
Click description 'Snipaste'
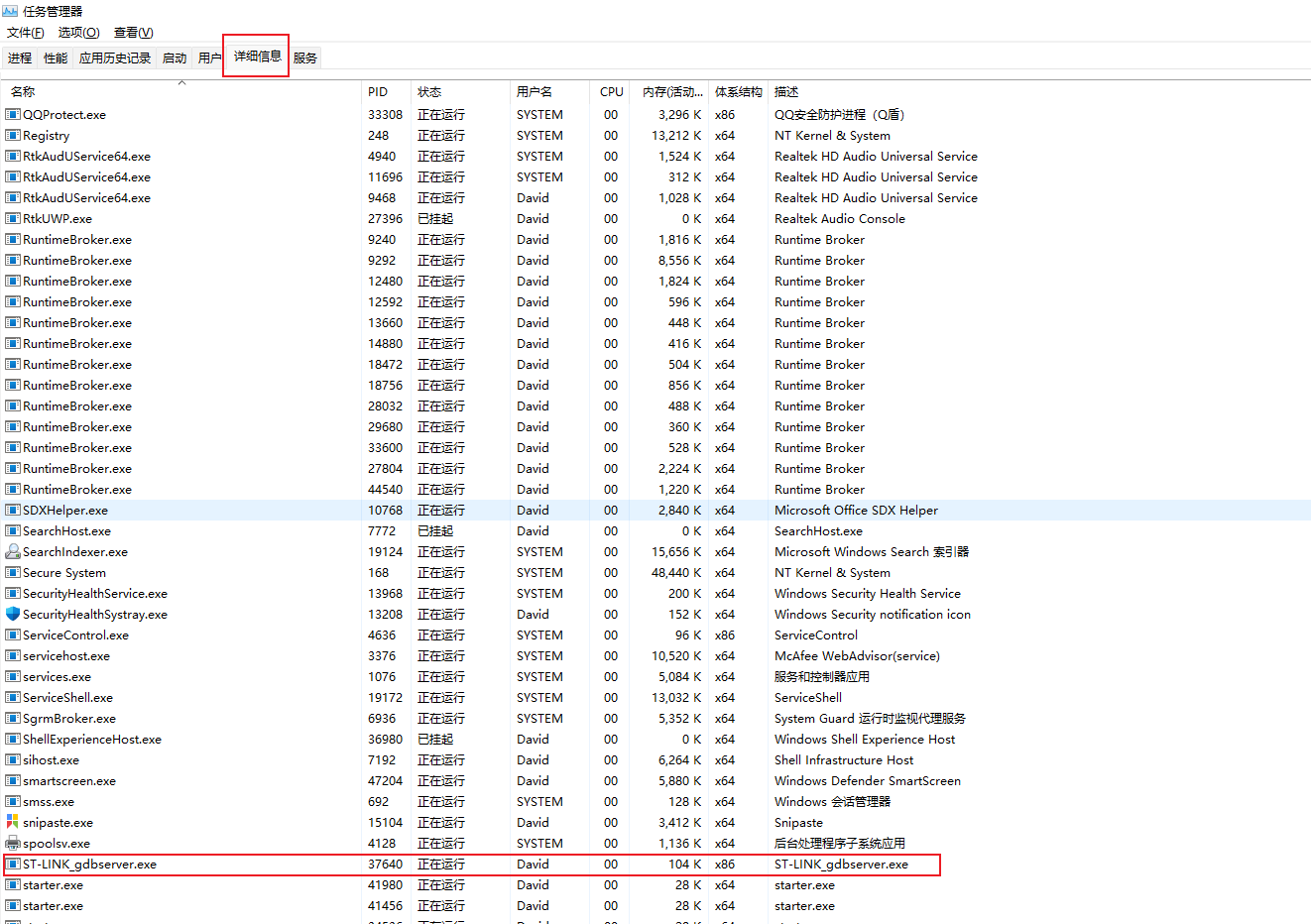point(798,822)
